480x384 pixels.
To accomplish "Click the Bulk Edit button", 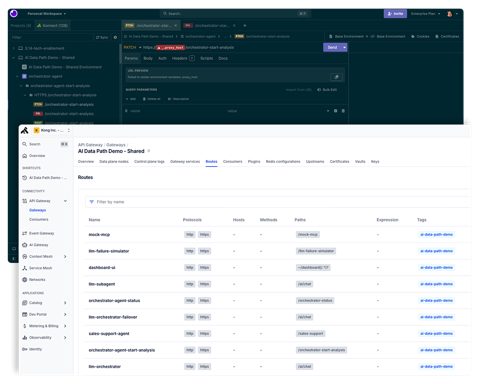I will point(327,90).
